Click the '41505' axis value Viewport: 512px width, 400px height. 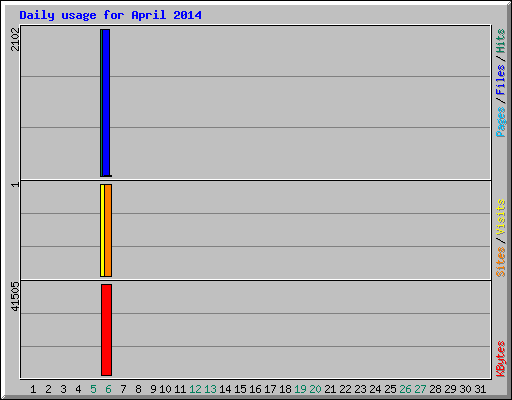pyautogui.click(x=15, y=297)
